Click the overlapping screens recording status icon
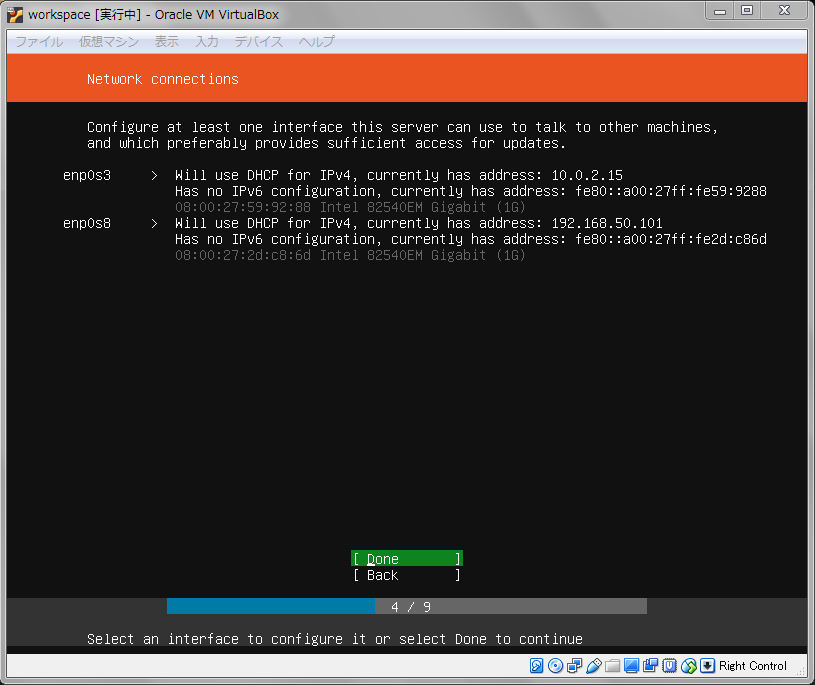 coord(650,666)
